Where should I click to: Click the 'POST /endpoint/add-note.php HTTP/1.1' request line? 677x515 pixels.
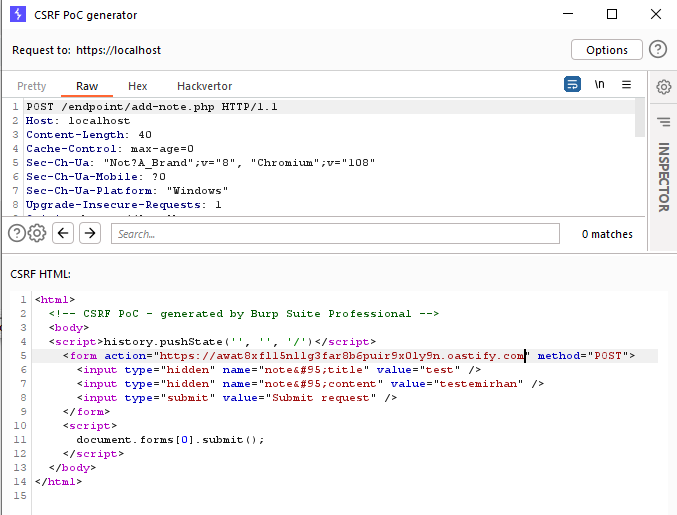[152, 107]
